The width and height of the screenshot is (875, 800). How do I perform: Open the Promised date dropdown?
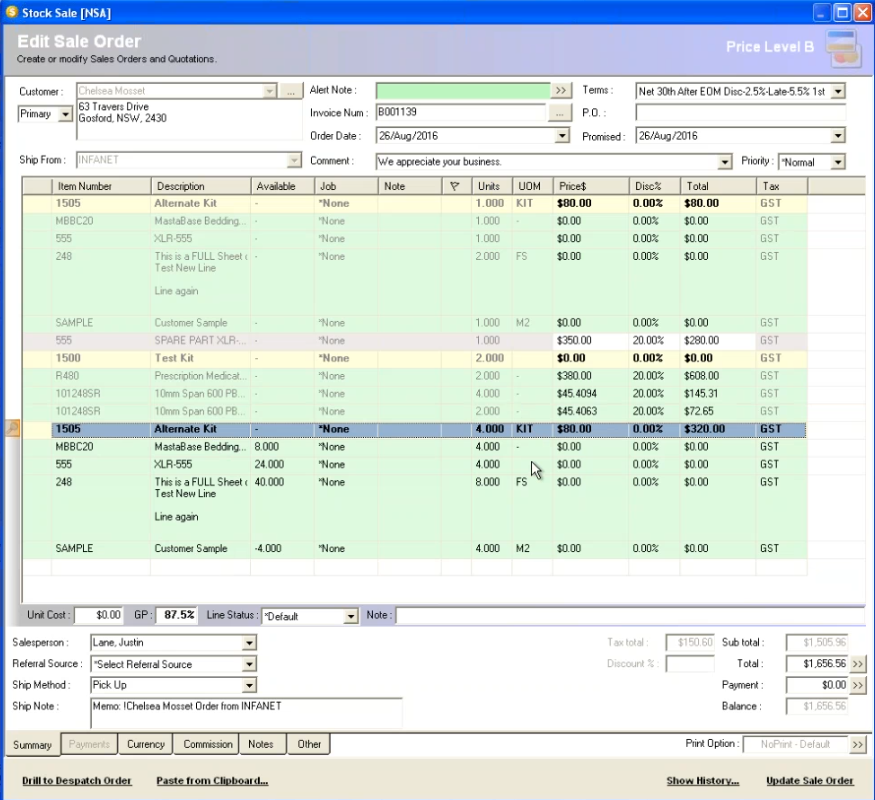tap(838, 136)
